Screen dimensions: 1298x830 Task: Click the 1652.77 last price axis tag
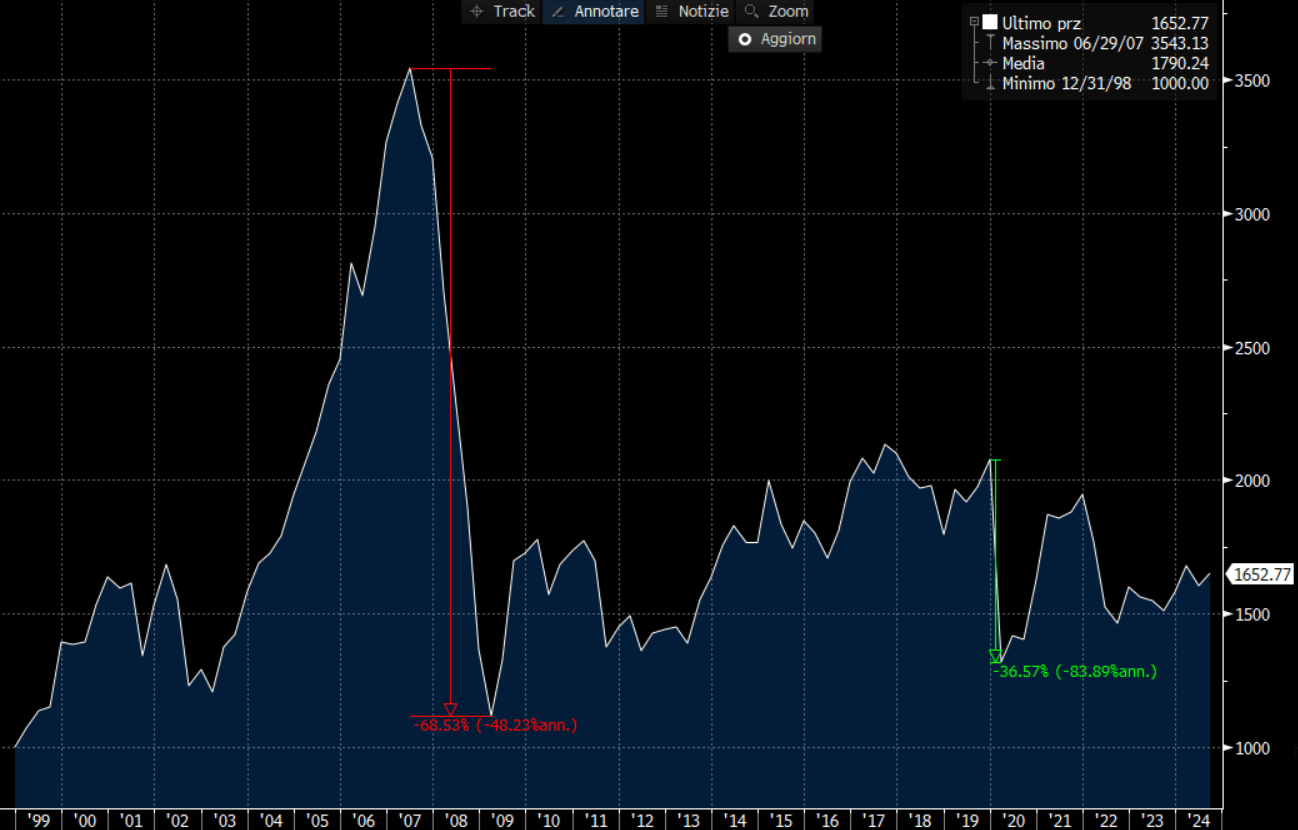(x=1262, y=574)
